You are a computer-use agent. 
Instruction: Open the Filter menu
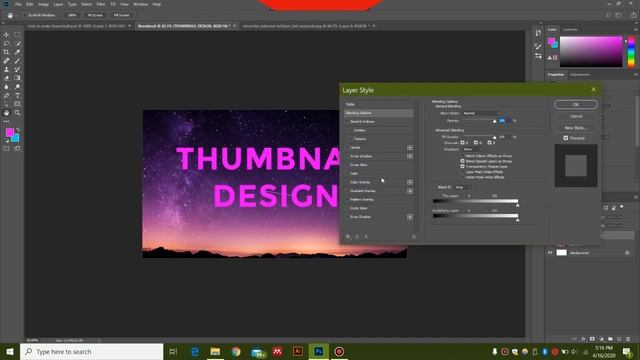[x=101, y=4]
